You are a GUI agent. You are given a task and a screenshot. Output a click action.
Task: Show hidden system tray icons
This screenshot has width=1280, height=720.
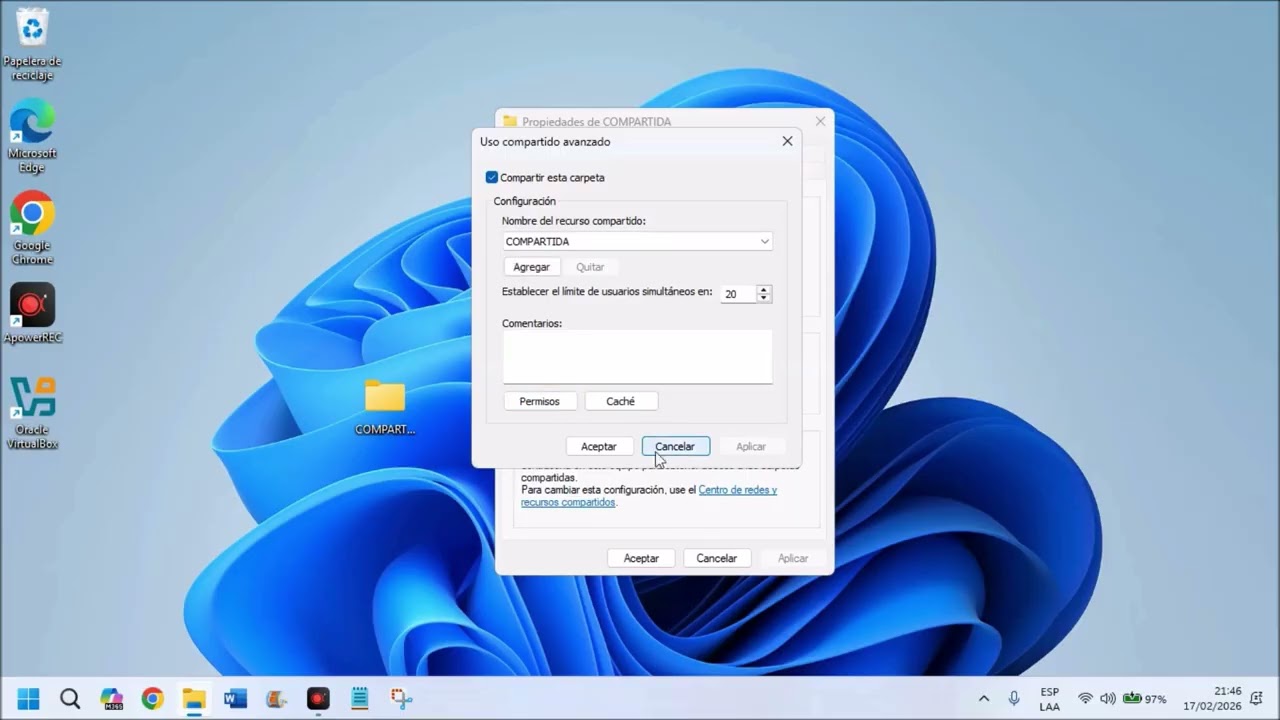[984, 698]
